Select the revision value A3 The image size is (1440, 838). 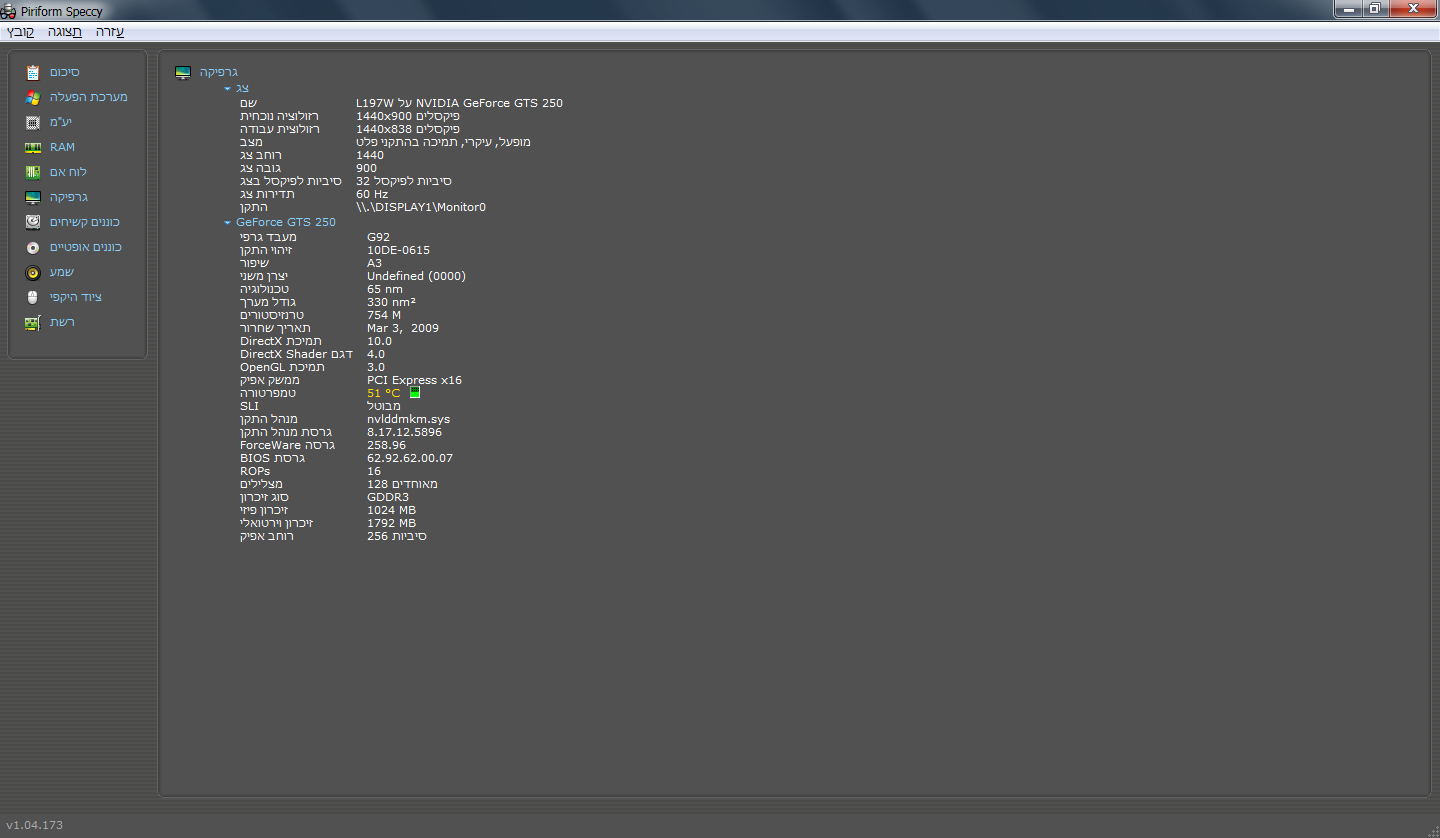(x=375, y=263)
